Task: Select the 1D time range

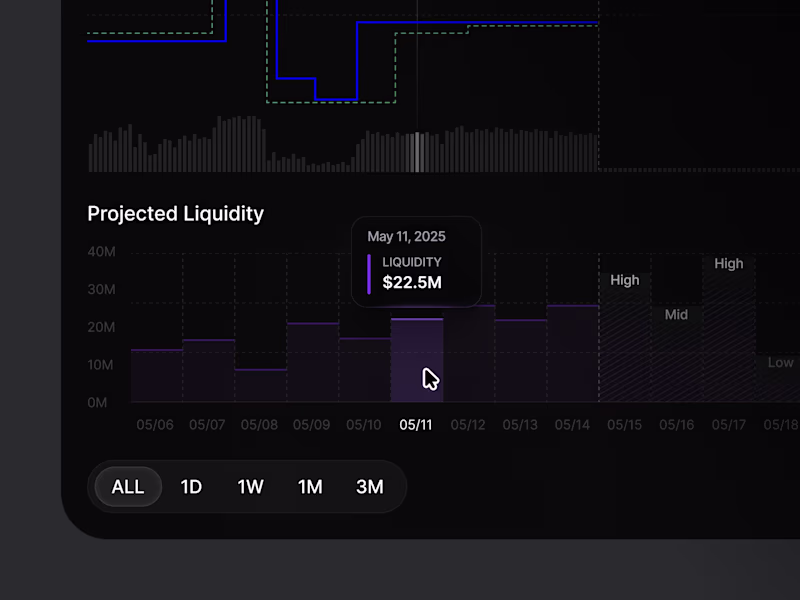Action: coord(191,487)
